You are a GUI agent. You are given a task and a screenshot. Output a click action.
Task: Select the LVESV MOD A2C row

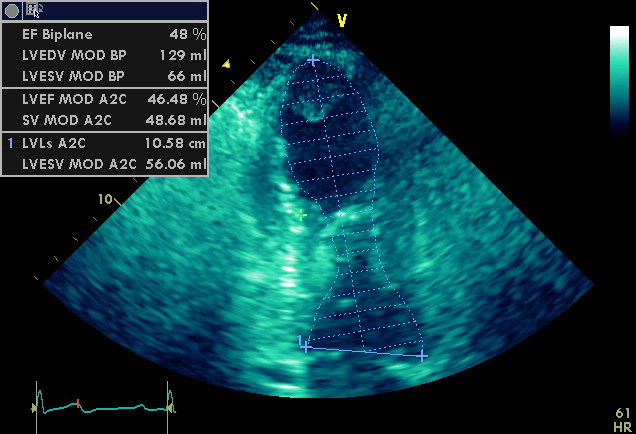coord(105,165)
